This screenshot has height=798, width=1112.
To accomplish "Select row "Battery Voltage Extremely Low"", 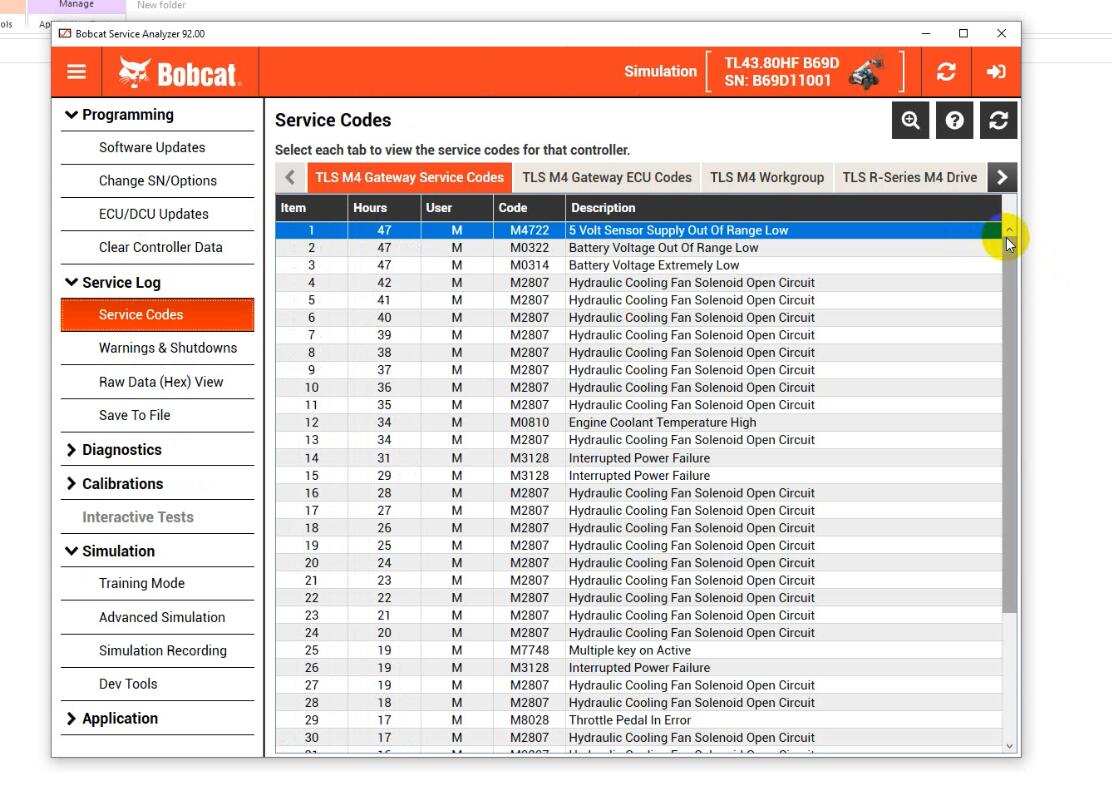I will [638, 265].
